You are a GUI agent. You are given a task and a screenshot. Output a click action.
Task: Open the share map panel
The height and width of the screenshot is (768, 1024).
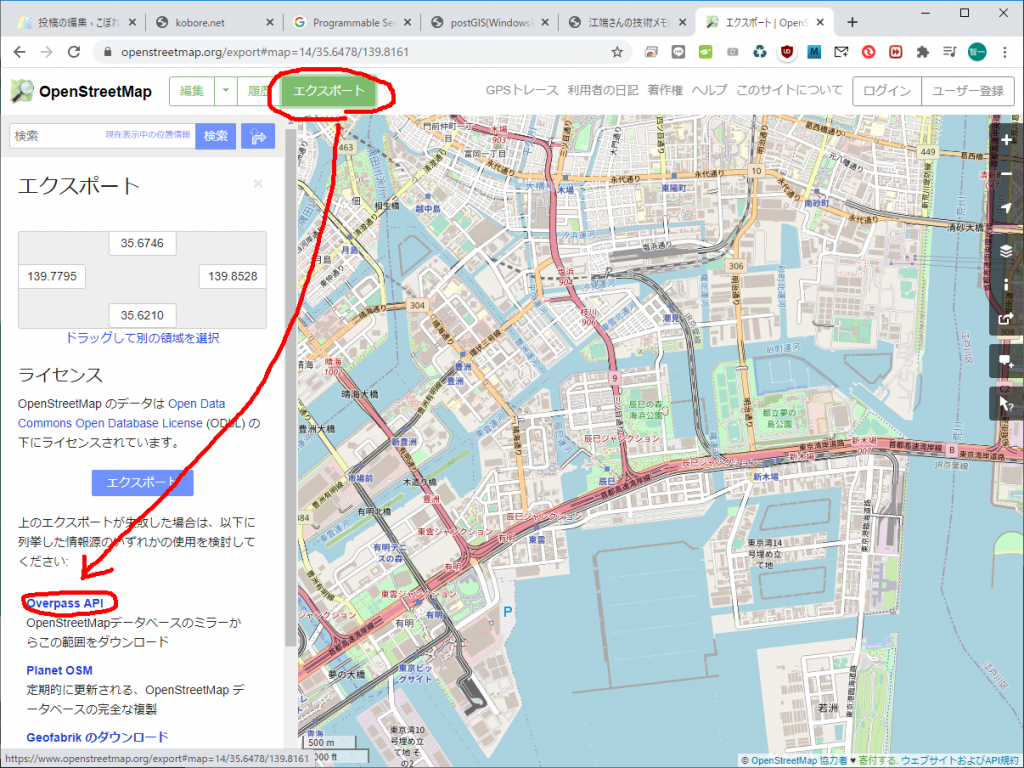click(x=1006, y=319)
